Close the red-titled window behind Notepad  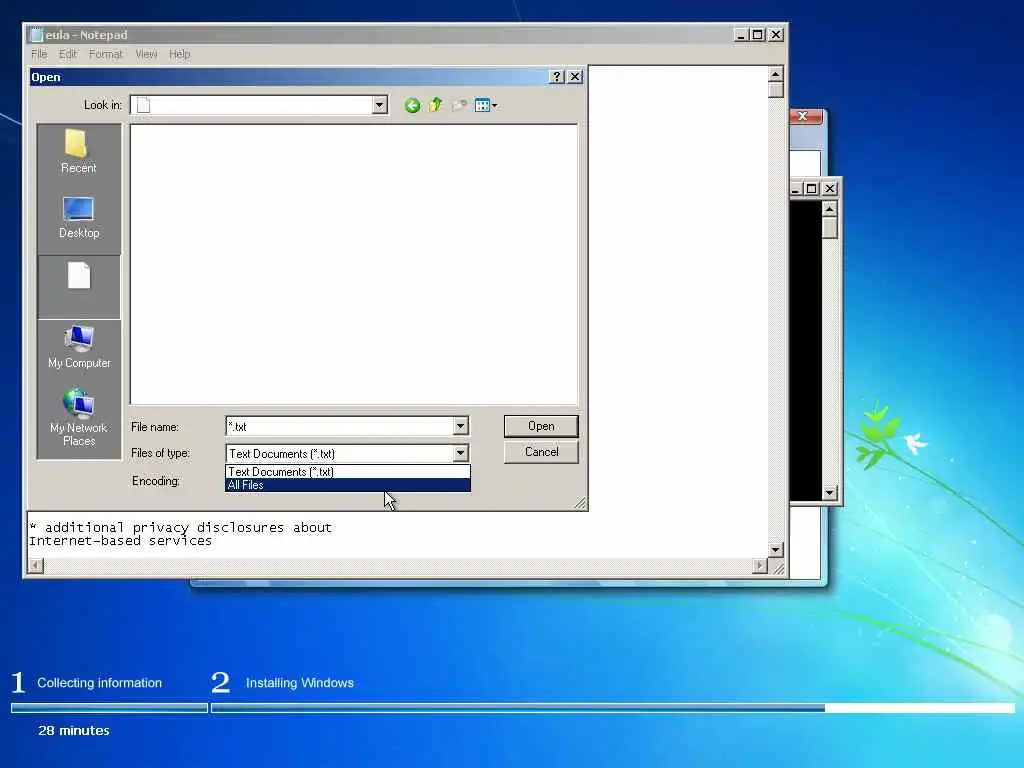[x=803, y=116]
